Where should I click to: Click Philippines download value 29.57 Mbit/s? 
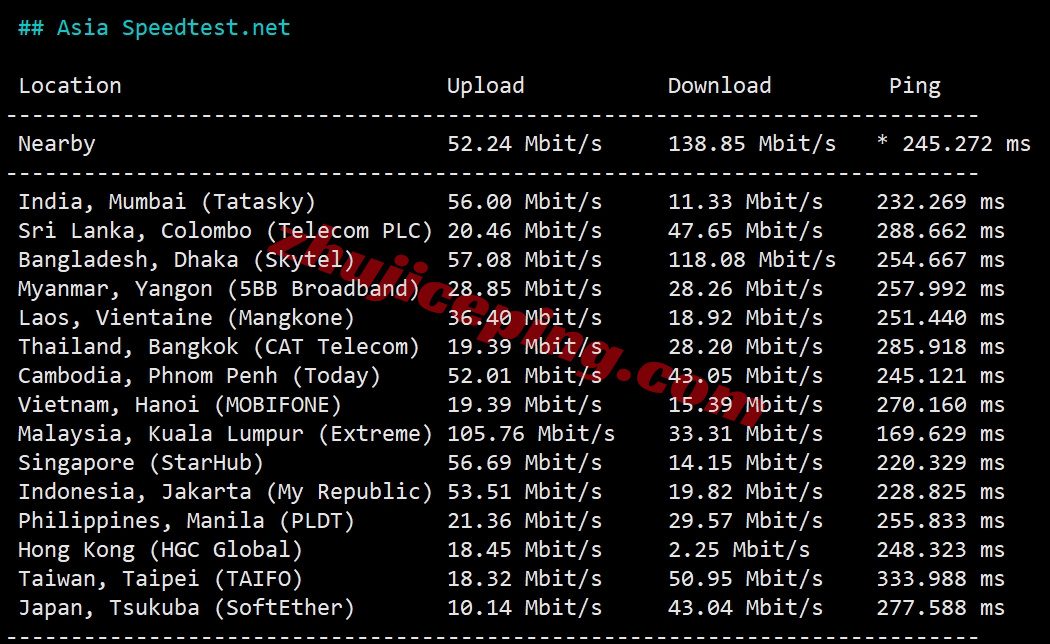pyautogui.click(x=745, y=521)
